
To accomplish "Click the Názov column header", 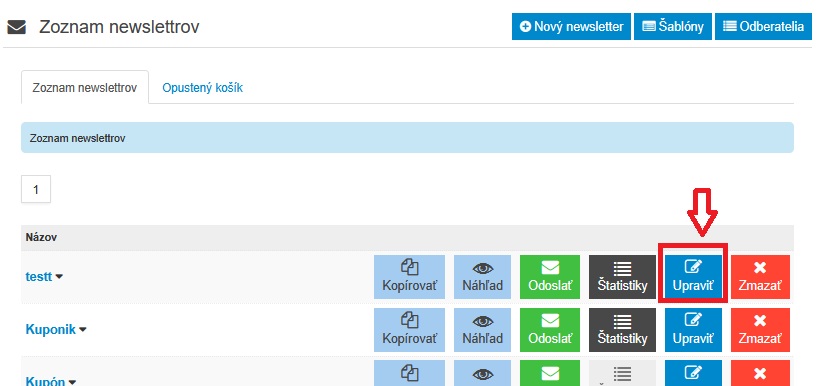I will [41, 238].
